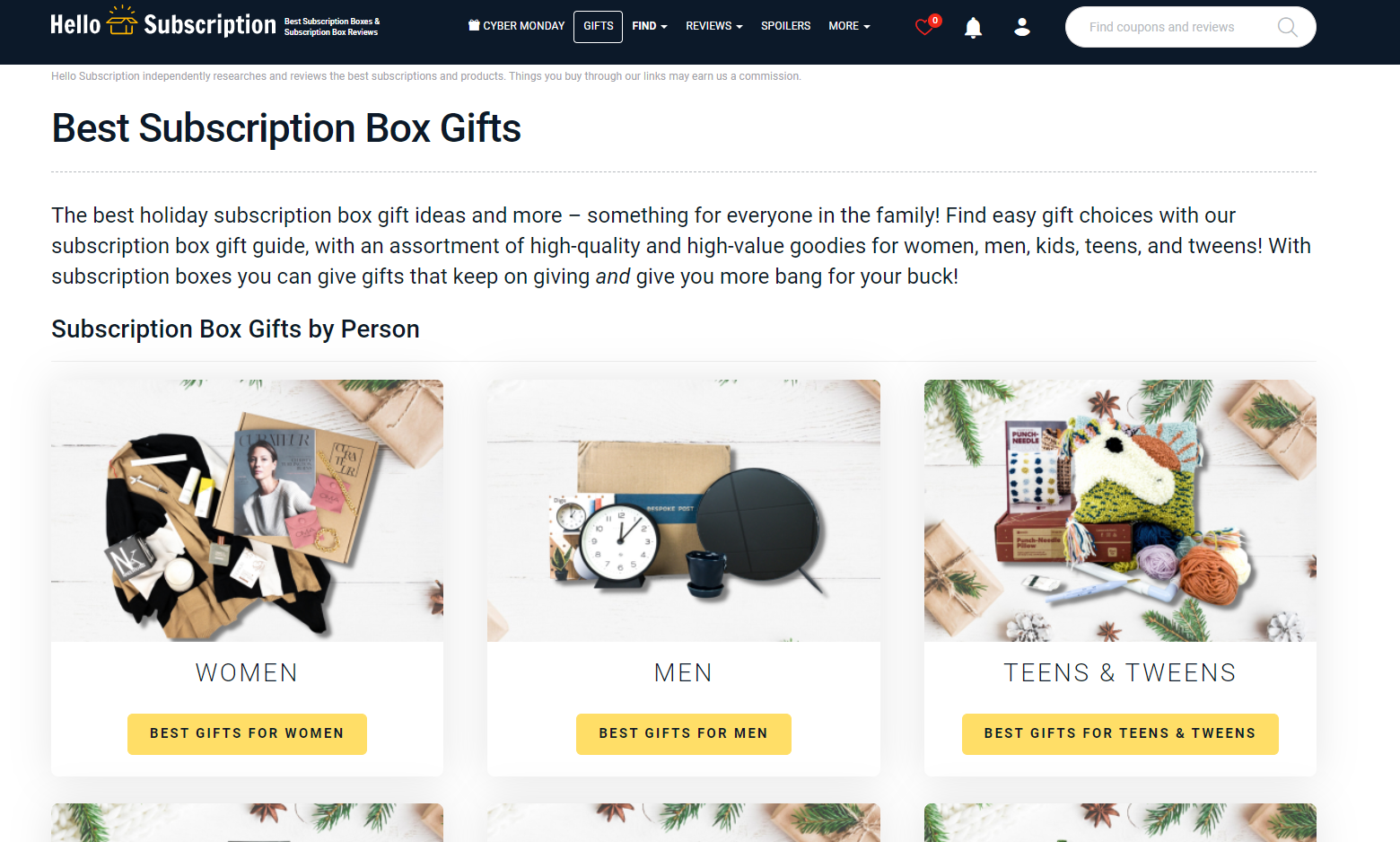Open the notifications bell icon
The image size is (1400, 842).
[x=973, y=28]
